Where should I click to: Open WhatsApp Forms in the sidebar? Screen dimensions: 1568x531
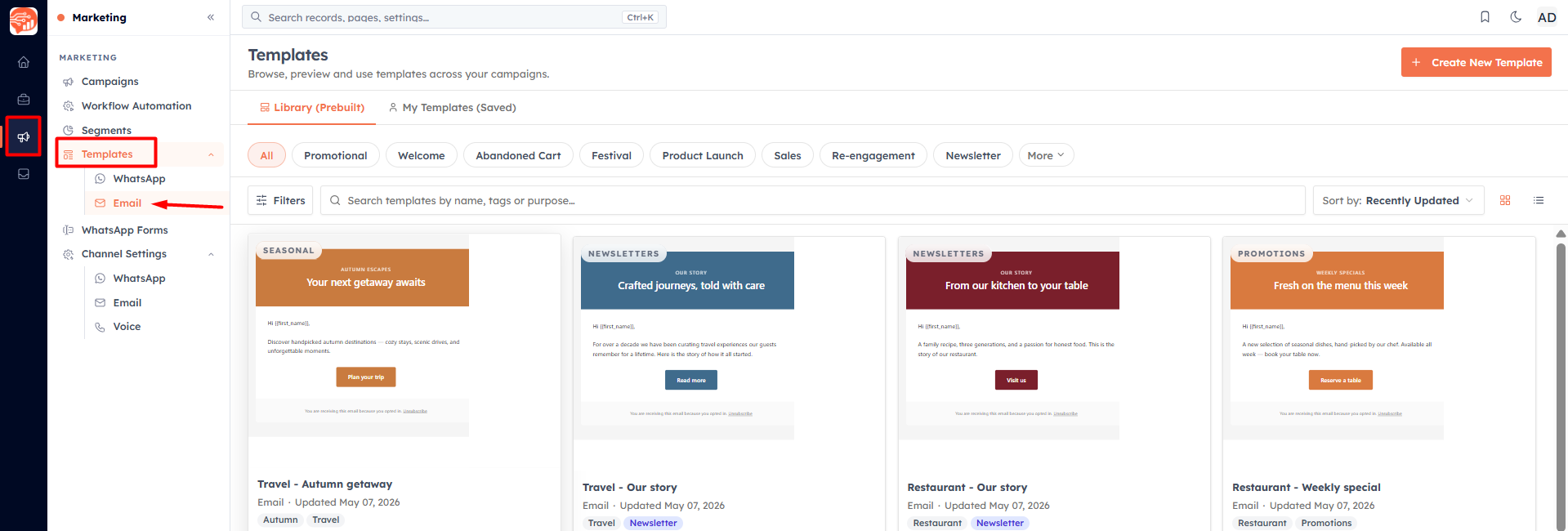pyautogui.click(x=124, y=230)
